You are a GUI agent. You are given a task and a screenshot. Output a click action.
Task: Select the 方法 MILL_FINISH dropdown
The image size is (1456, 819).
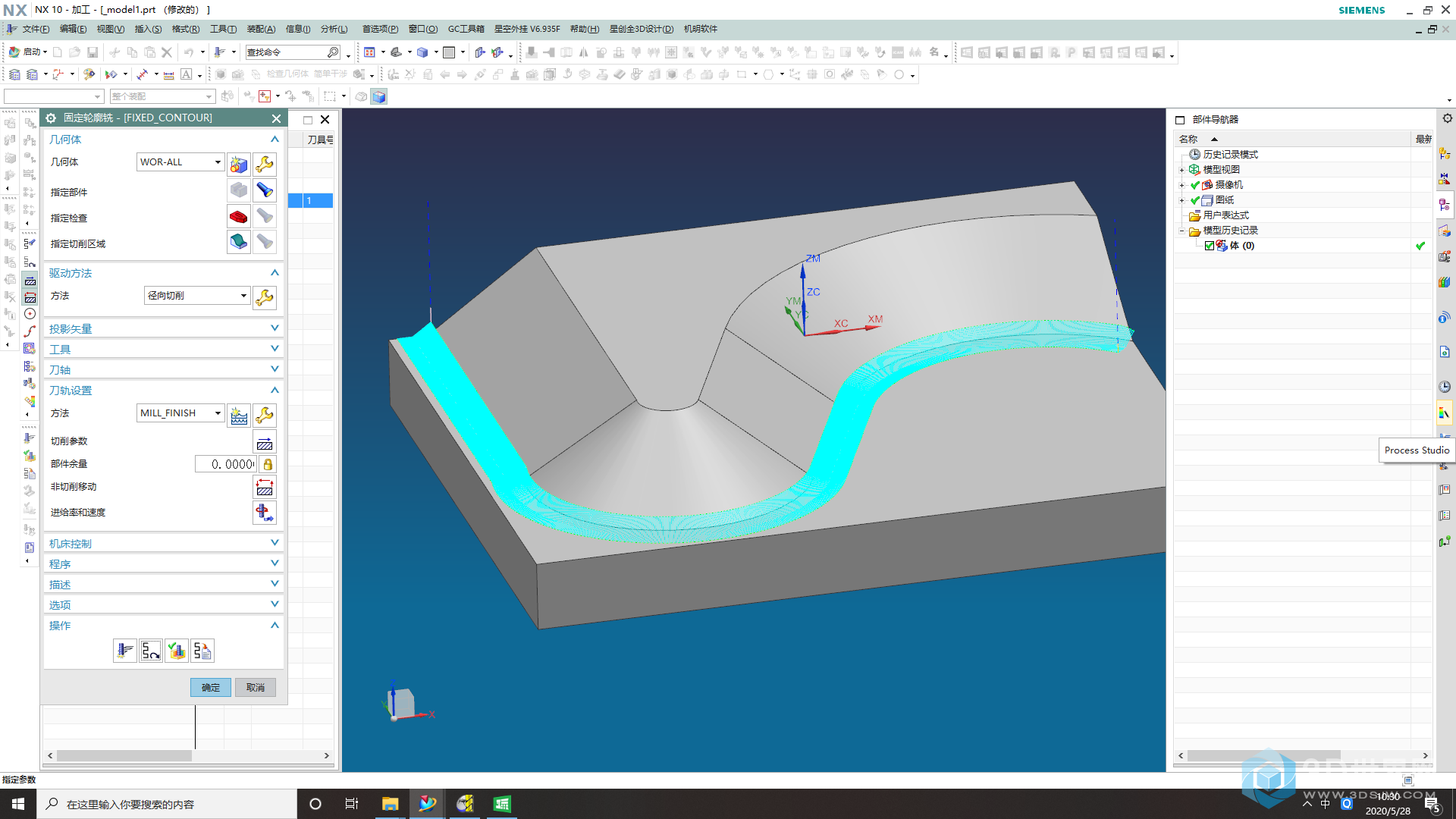tap(177, 413)
